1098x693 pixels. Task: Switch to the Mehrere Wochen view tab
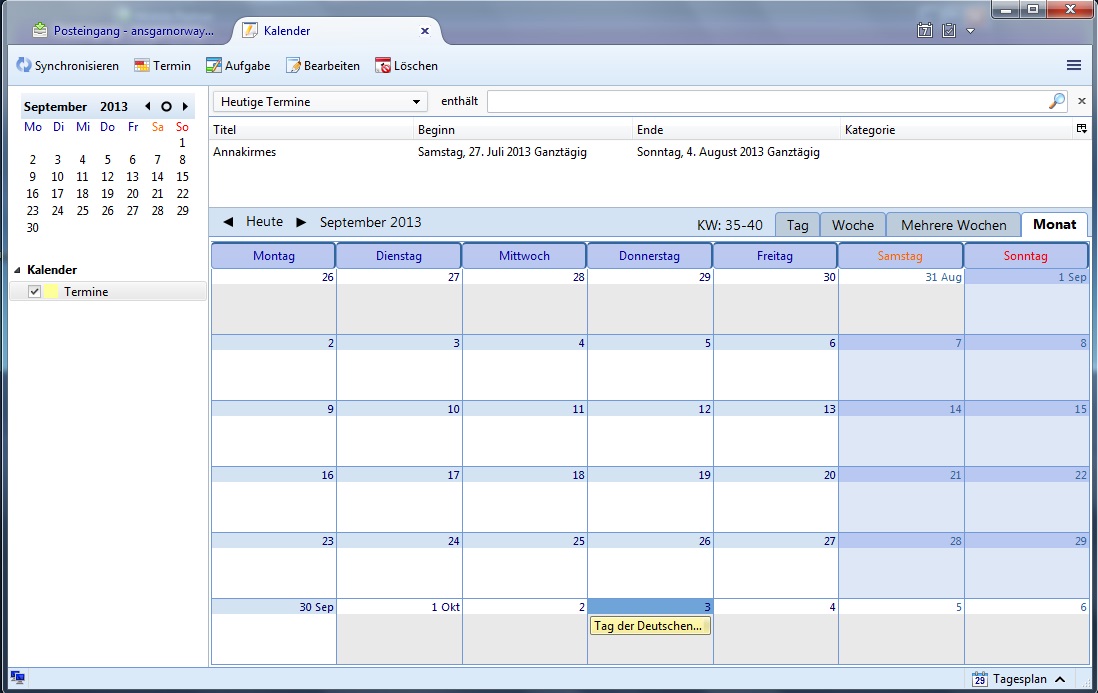(953, 225)
